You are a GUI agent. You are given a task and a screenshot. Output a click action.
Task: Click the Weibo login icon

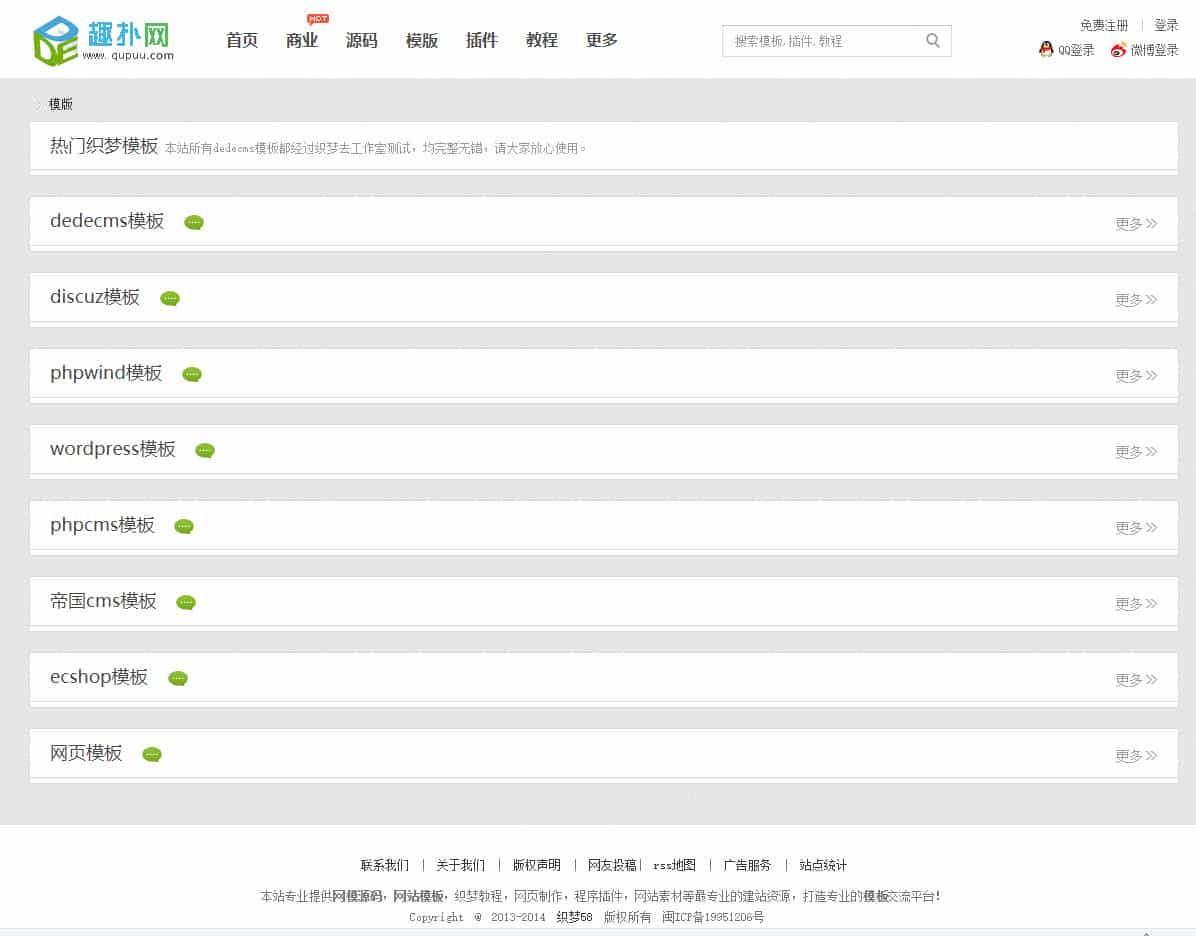[1118, 50]
